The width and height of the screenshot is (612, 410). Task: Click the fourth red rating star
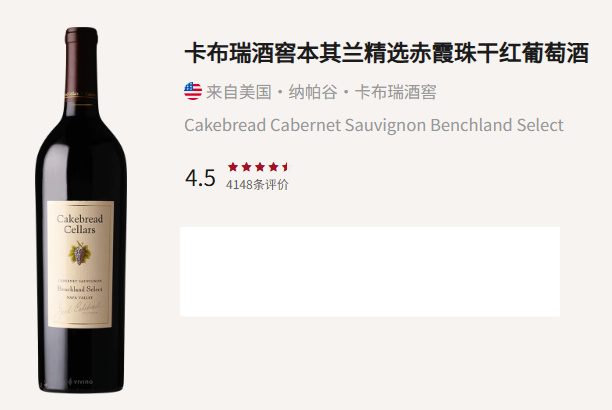(273, 167)
